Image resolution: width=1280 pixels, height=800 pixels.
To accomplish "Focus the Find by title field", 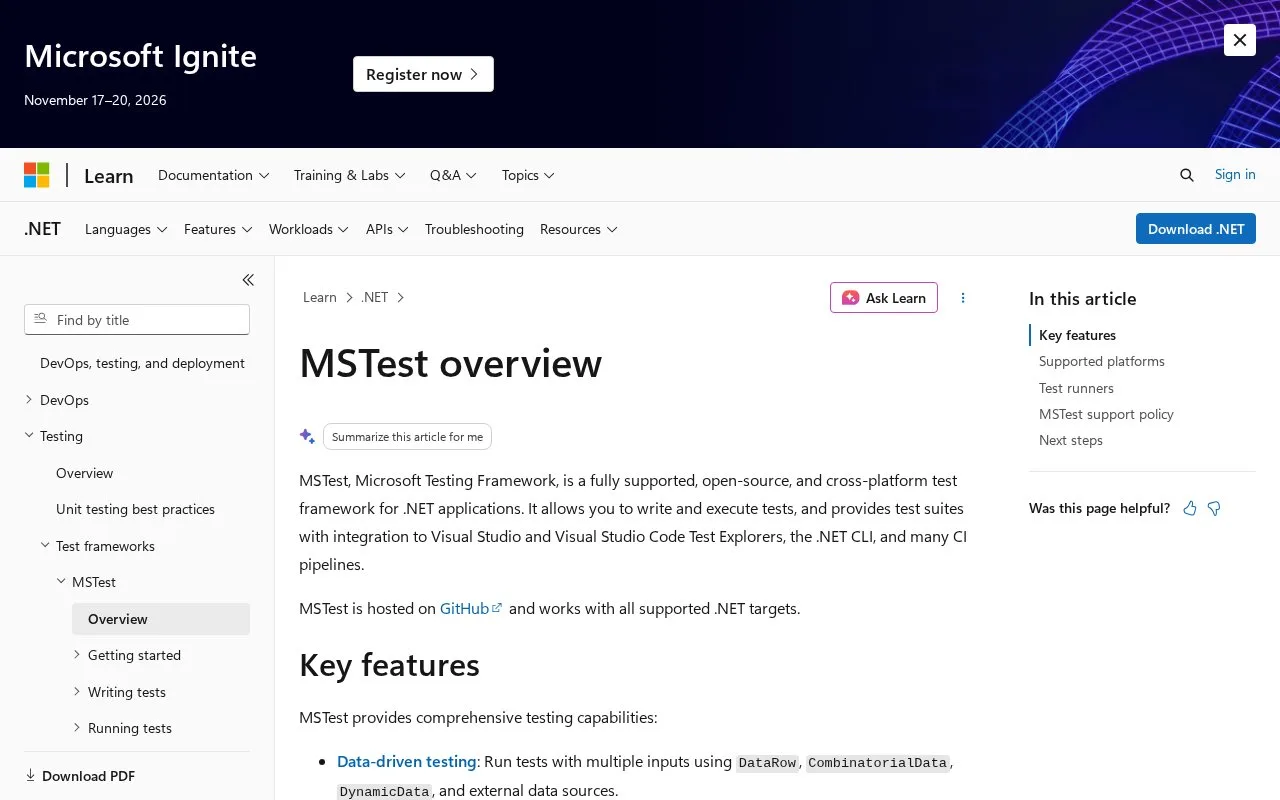I will 137,320.
